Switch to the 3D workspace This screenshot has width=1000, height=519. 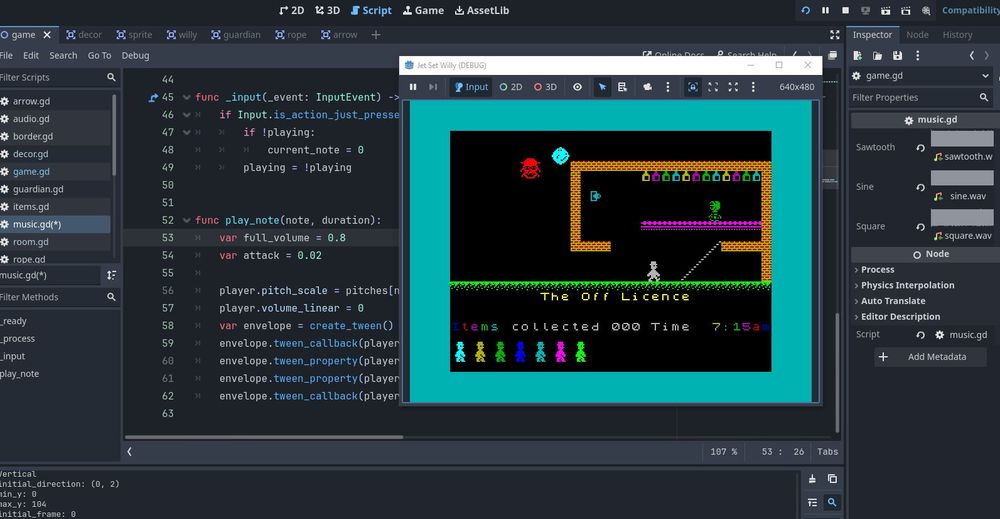327,10
